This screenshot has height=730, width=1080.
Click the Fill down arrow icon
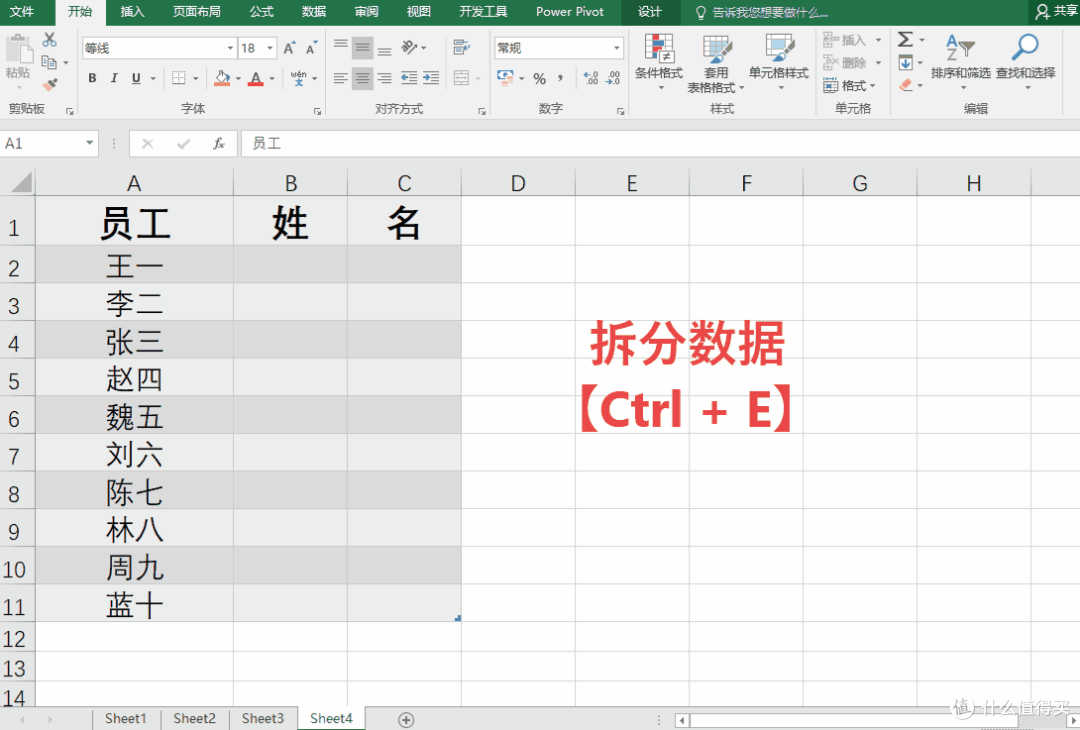[906, 63]
